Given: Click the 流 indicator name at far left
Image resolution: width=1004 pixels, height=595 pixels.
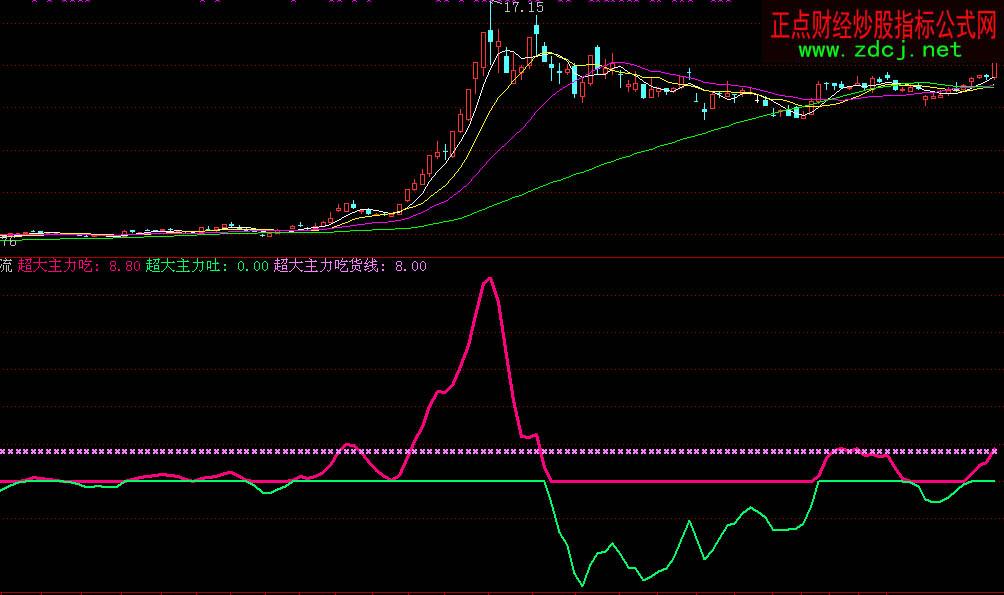Looking at the screenshot, I should (6, 266).
